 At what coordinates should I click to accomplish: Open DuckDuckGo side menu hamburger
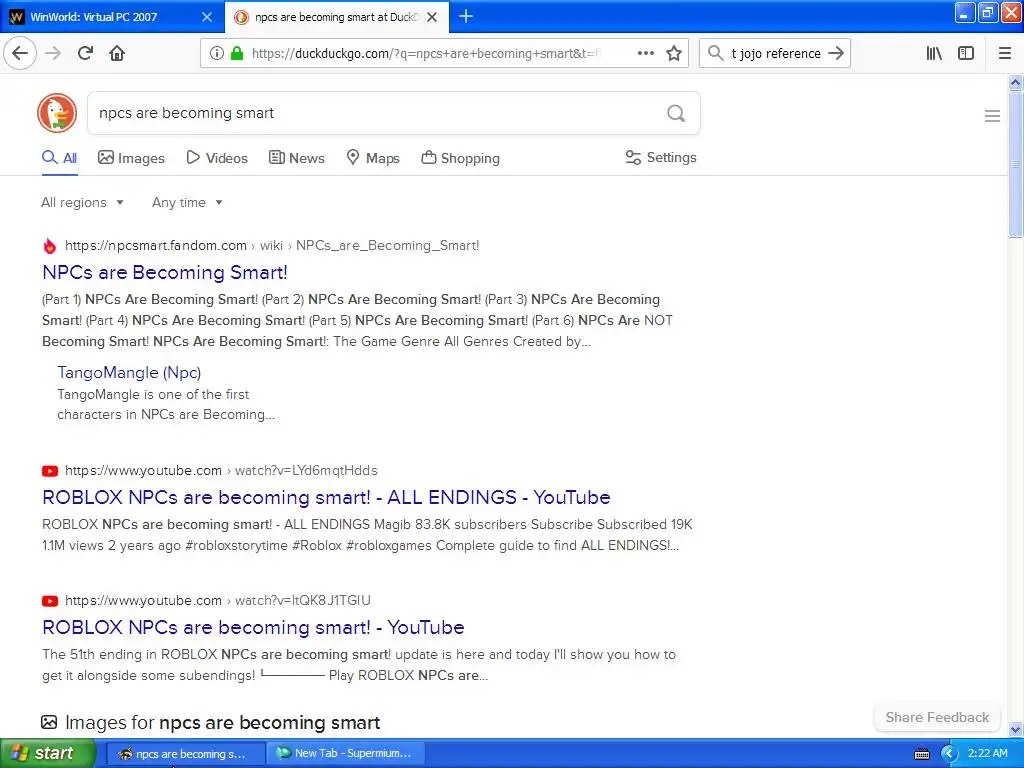tap(992, 116)
